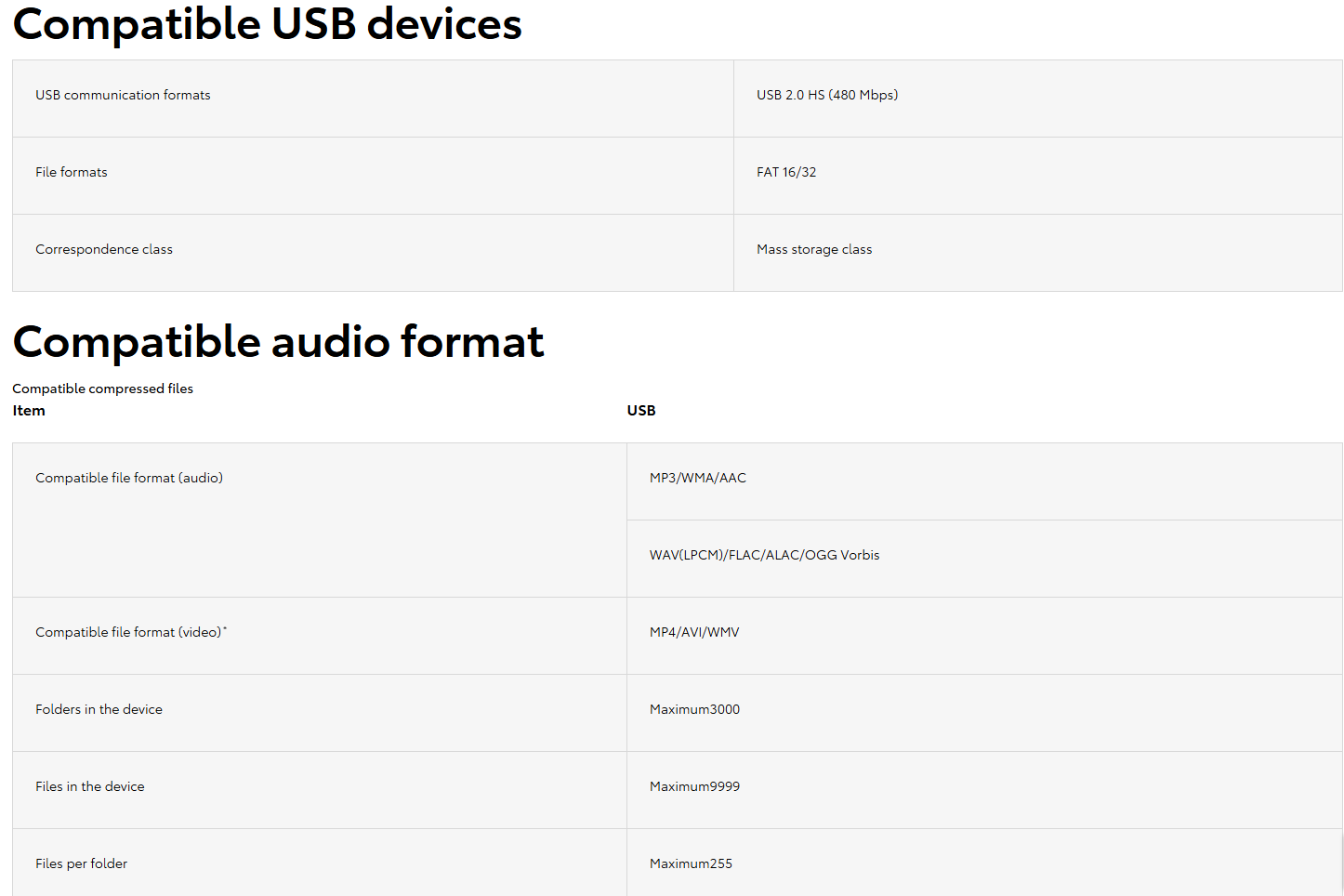Click the "WAV(LPCM)/FLAC/ALAC/OGG Vorbis" cell
1344x896 pixels.
(764, 555)
